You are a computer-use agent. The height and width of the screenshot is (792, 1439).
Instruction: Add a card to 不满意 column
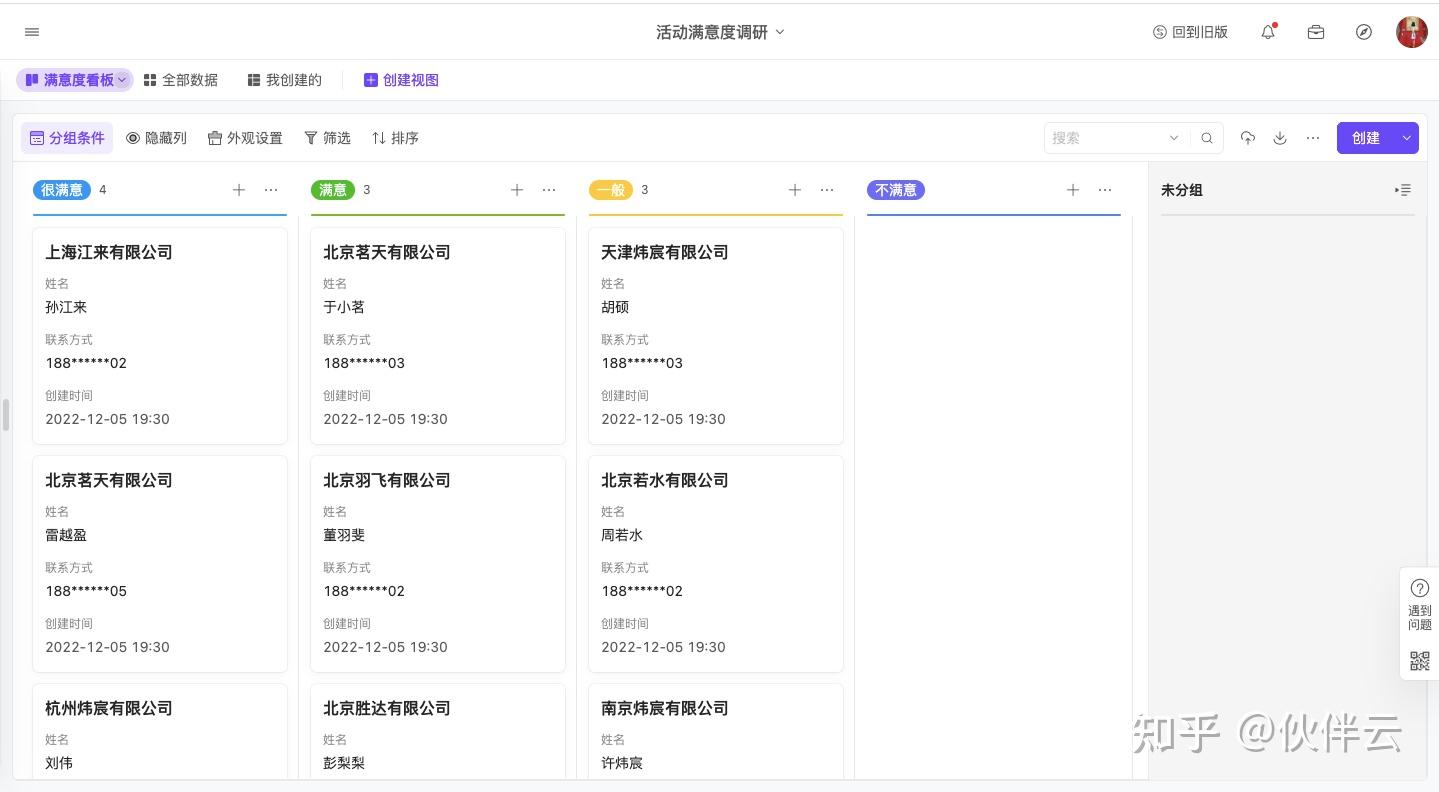1073,190
